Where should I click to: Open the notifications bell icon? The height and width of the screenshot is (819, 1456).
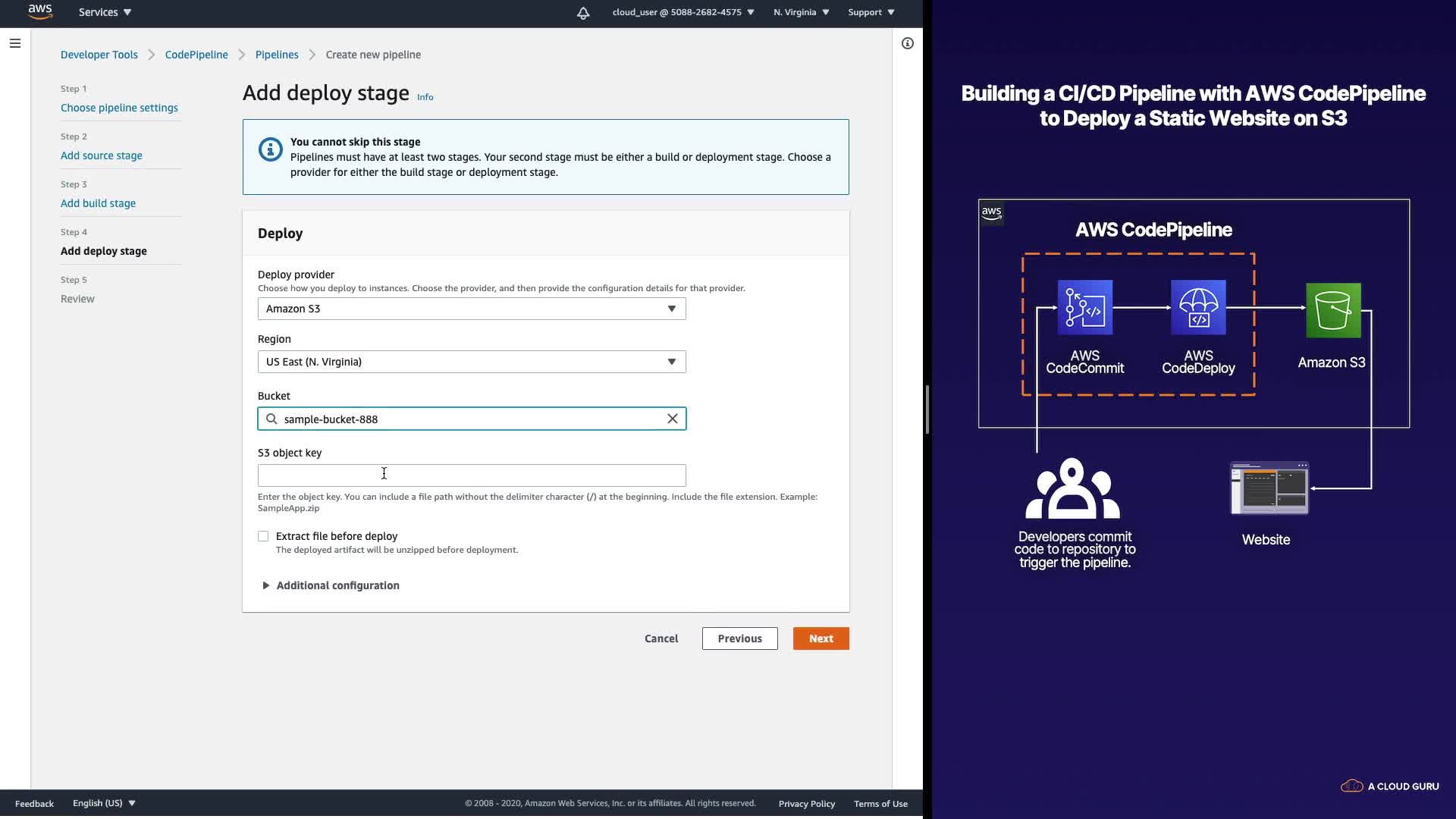click(x=582, y=13)
